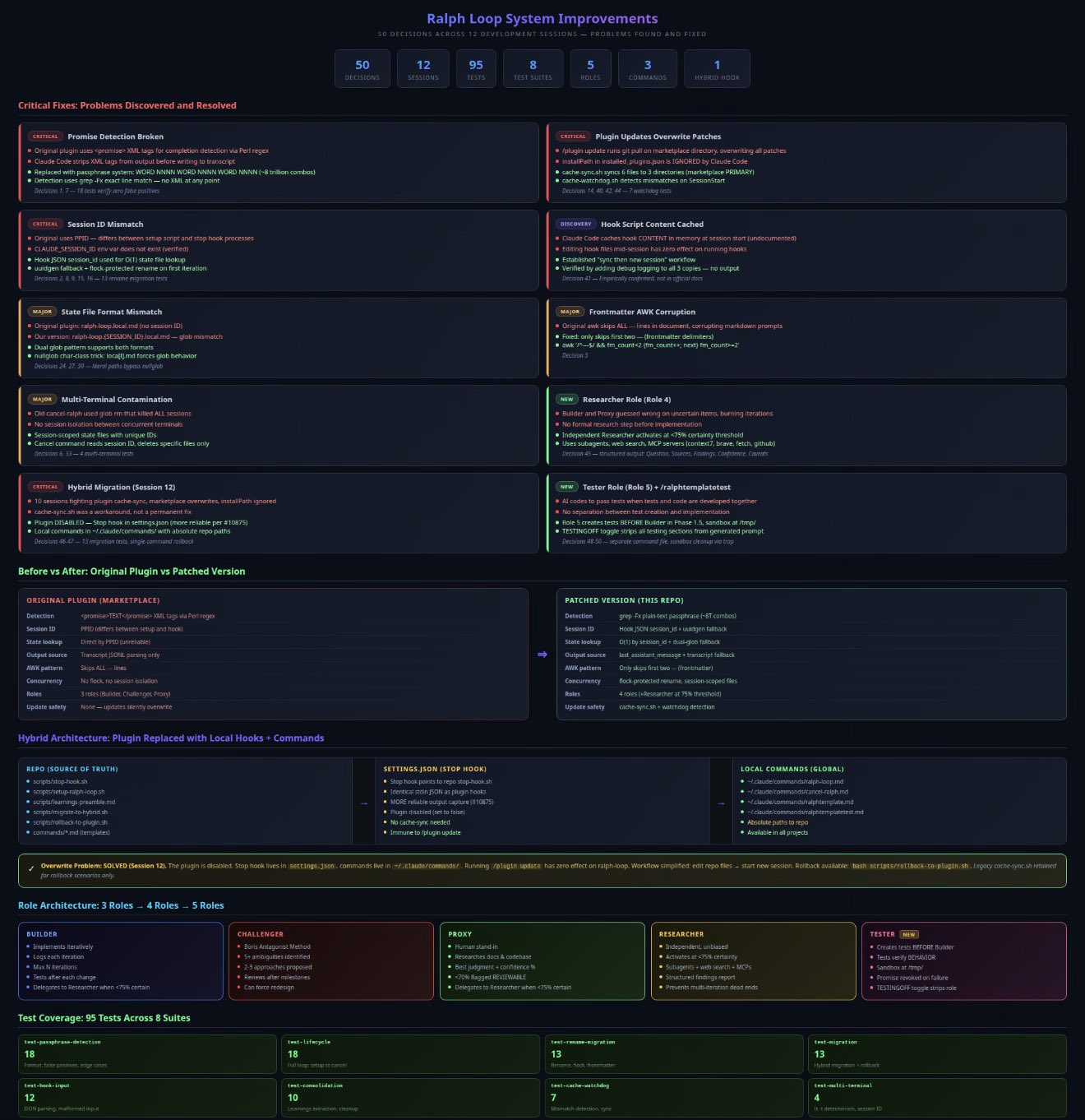
Task: Click the Major badge on State File Format Mismatch
Action: click(x=42, y=312)
